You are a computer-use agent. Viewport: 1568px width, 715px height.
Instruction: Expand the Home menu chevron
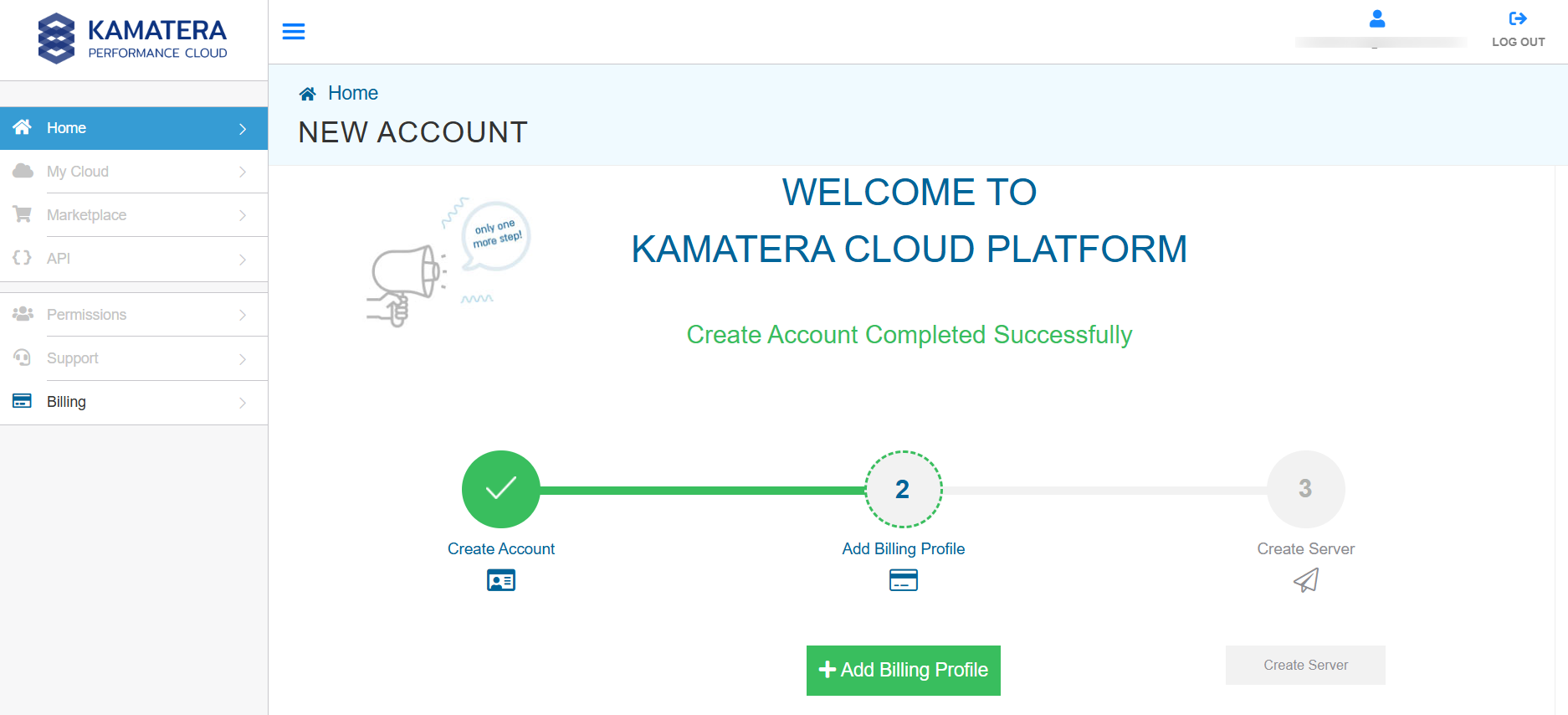(243, 129)
